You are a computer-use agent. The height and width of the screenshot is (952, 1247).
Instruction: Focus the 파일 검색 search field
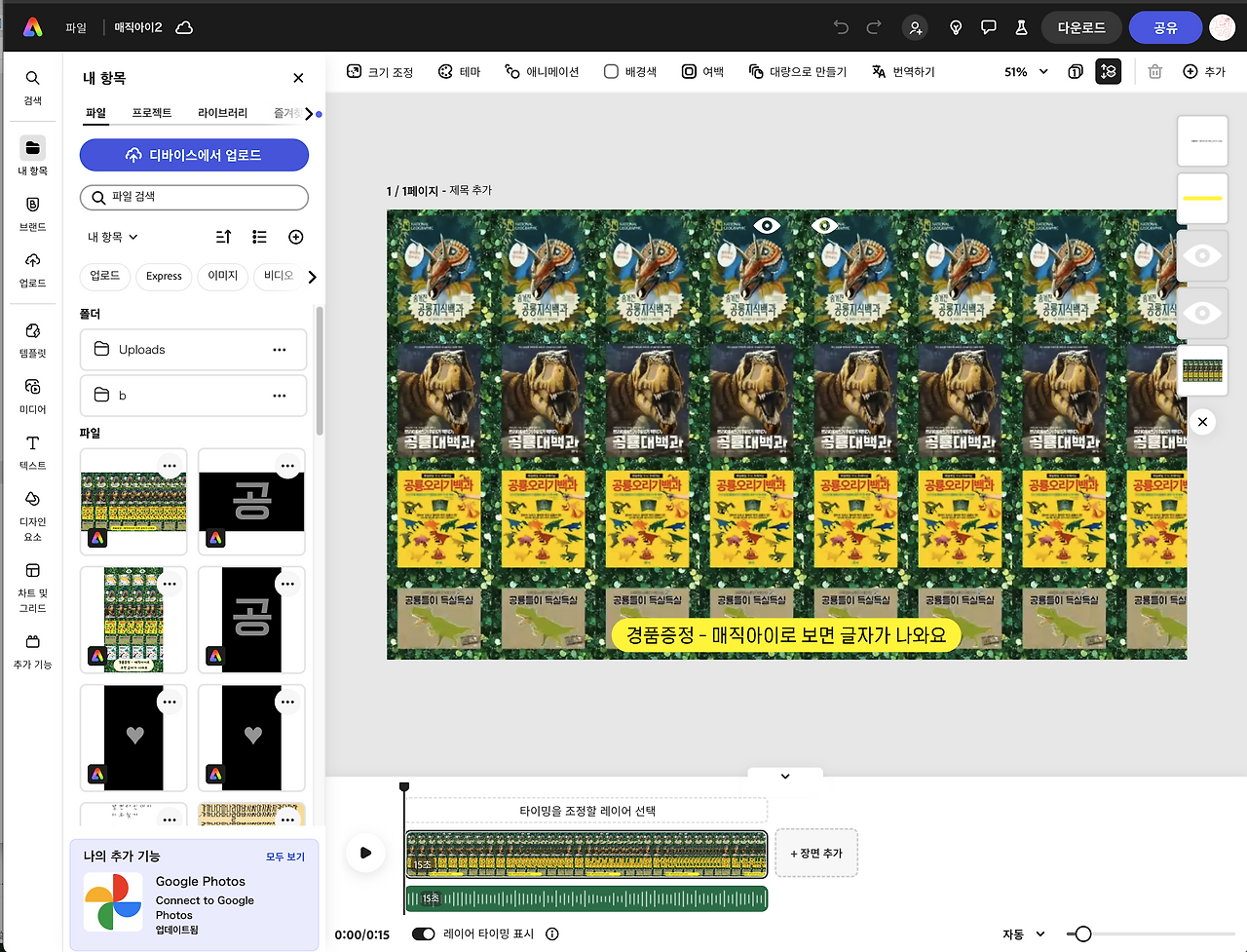tap(194, 197)
